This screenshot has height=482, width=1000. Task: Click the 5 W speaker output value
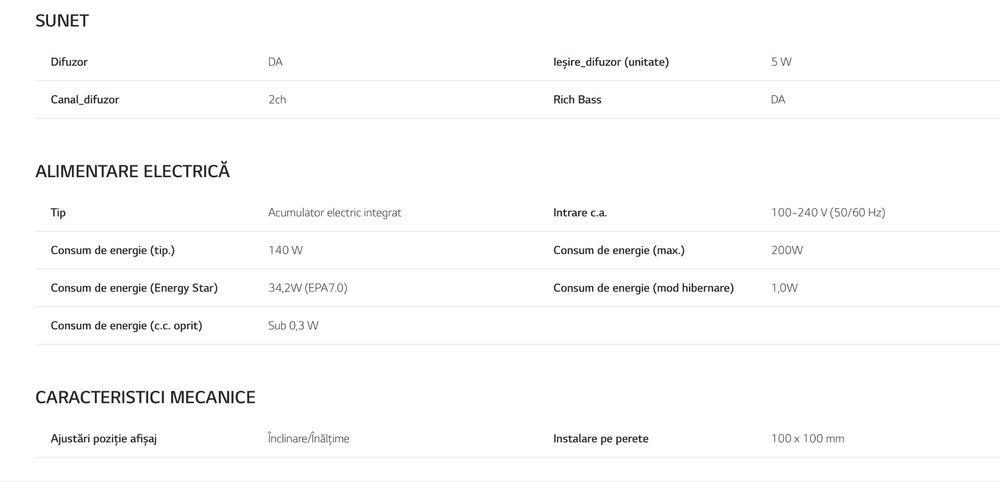tap(781, 62)
